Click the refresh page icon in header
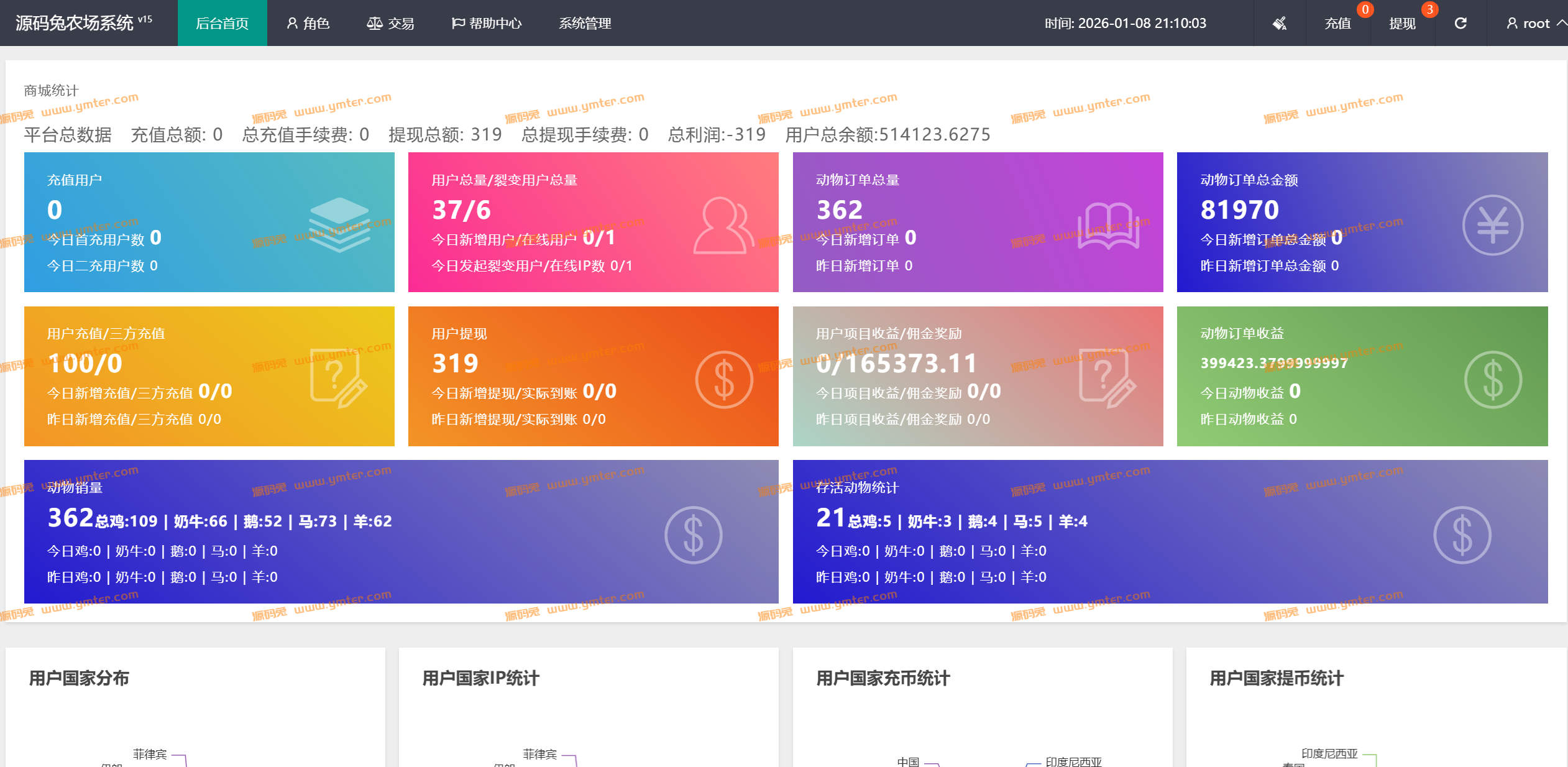 (1460, 24)
